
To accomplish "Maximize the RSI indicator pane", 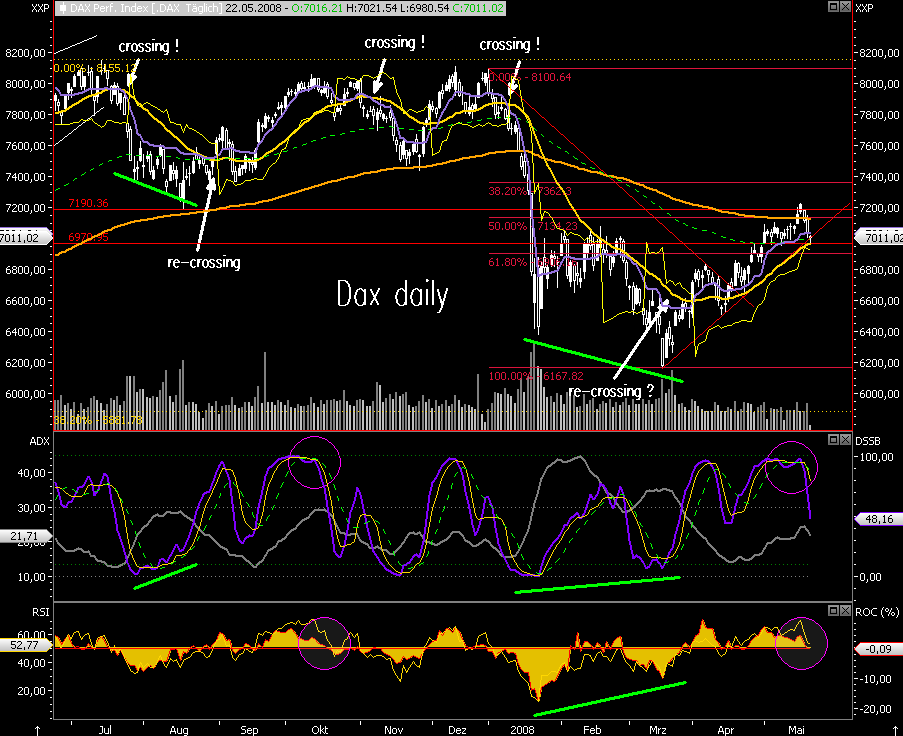I will pyautogui.click(x=833, y=610).
